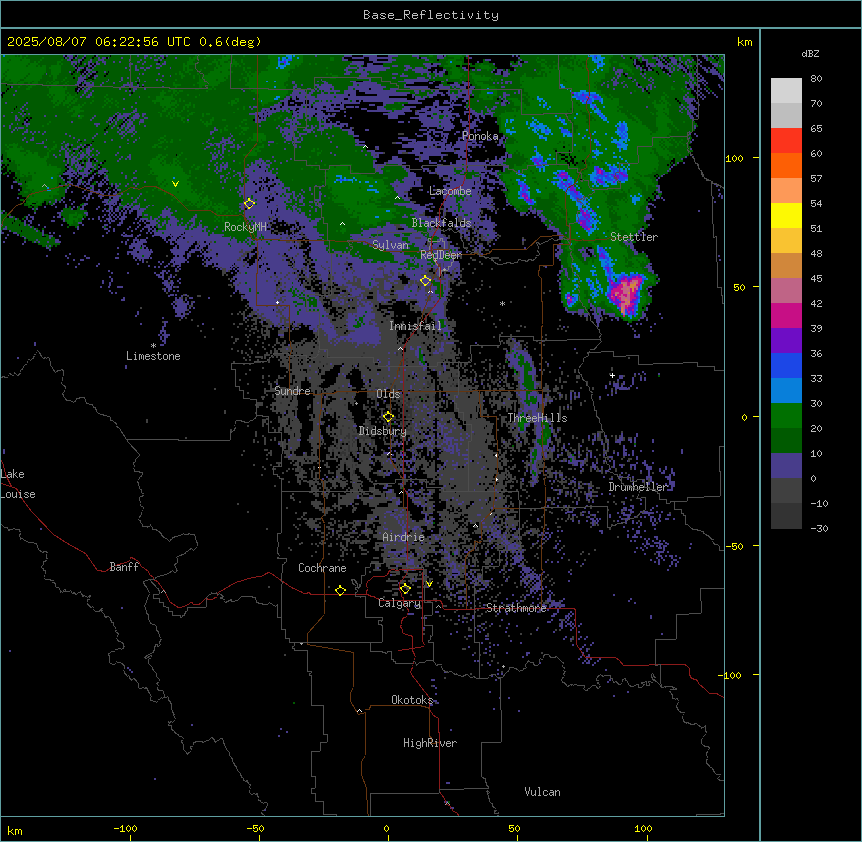Click the Sylvan town label
The width and height of the screenshot is (862, 842).
[x=390, y=245]
